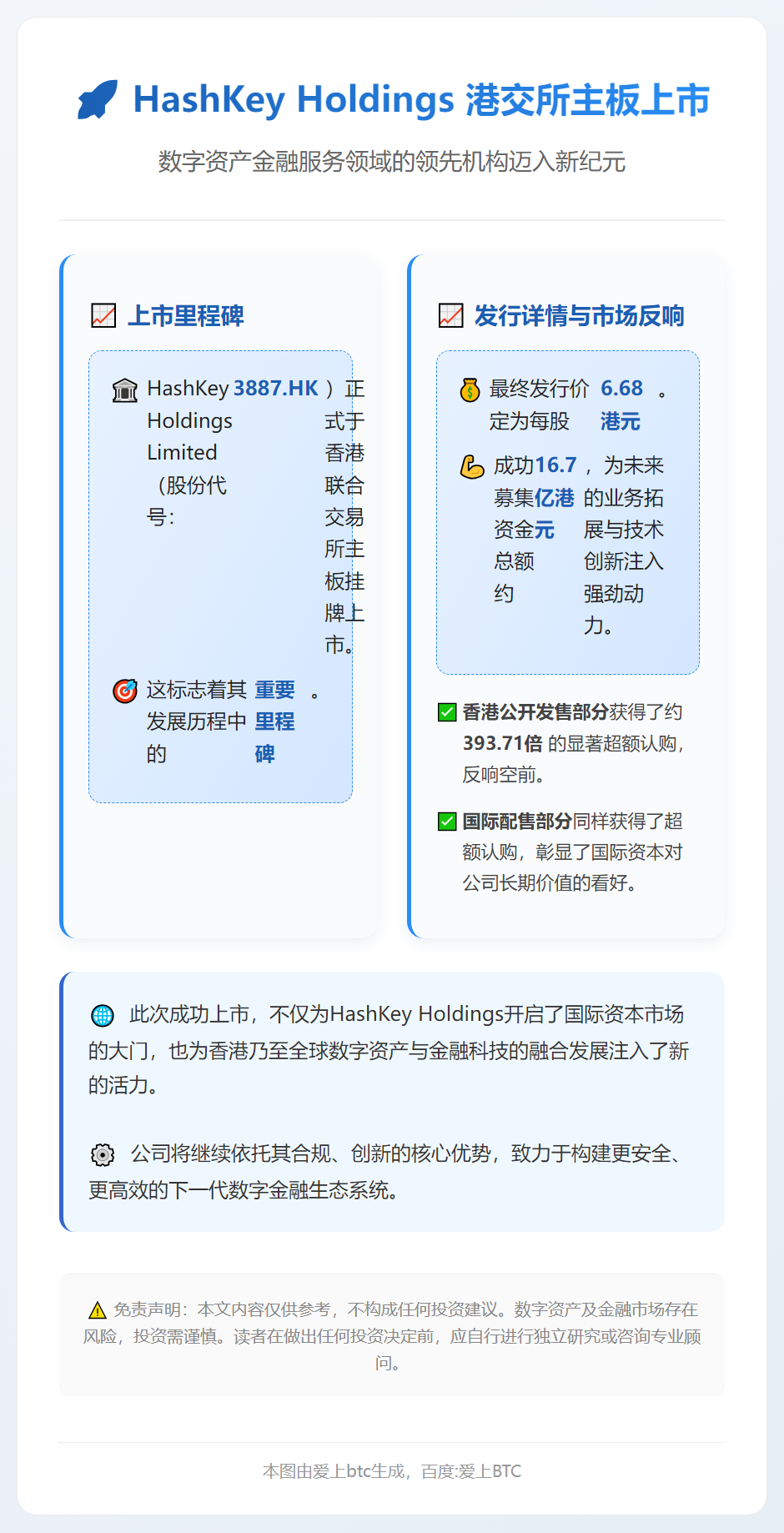Screen dimensions: 784x1533
Task: Click the sentence 公司长期价值的看好。
Action: coord(550,883)
